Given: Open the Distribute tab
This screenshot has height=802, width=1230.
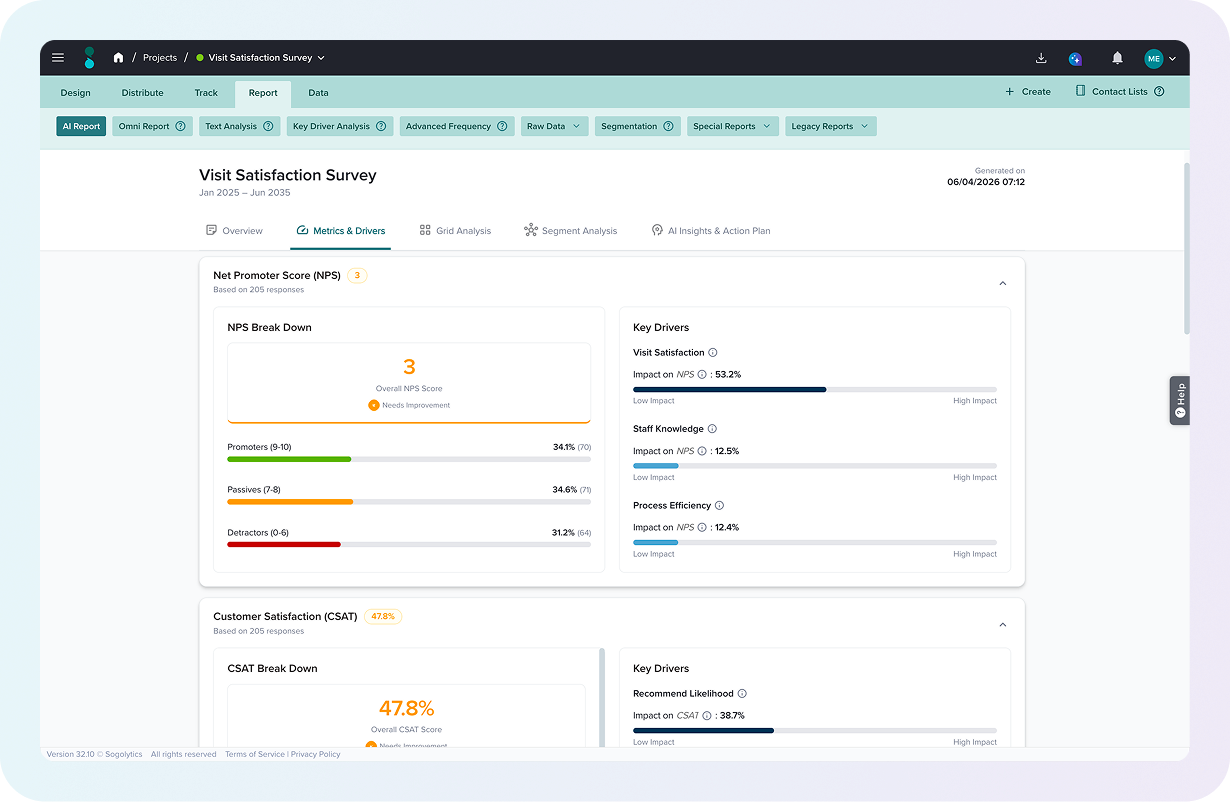Looking at the screenshot, I should click(x=143, y=93).
